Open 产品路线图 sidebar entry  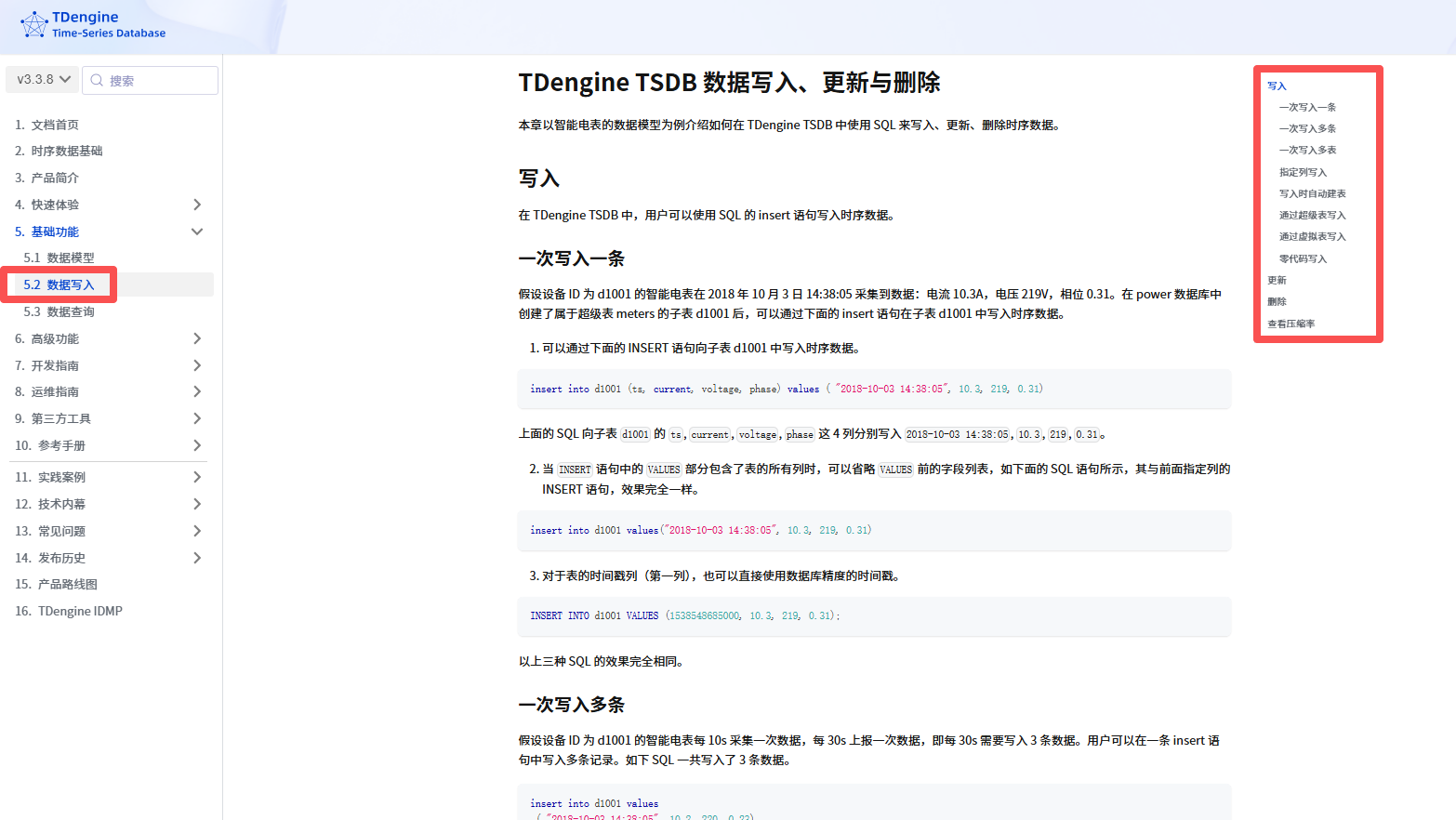point(67,584)
